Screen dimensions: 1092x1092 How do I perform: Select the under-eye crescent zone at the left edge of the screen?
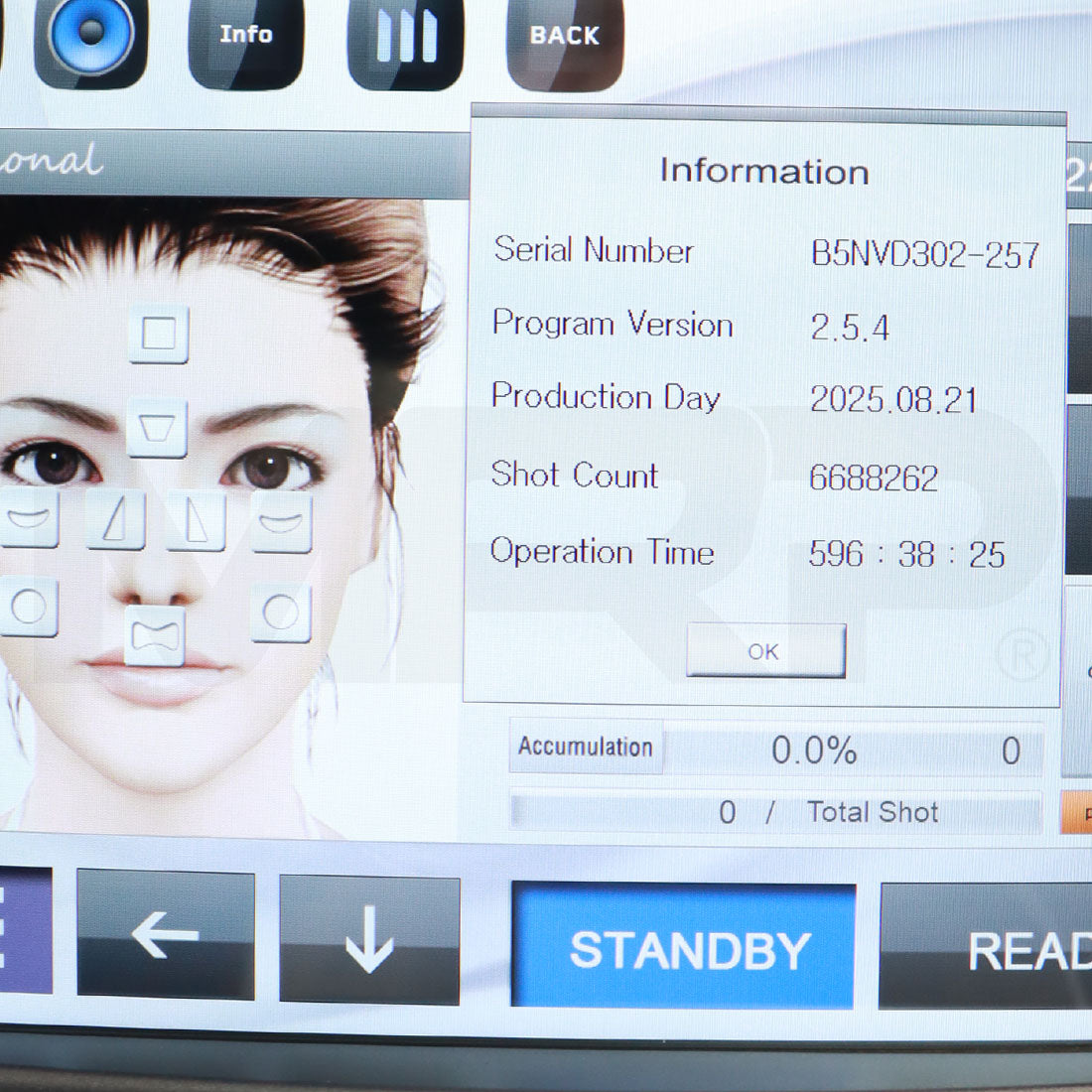tap(28, 518)
